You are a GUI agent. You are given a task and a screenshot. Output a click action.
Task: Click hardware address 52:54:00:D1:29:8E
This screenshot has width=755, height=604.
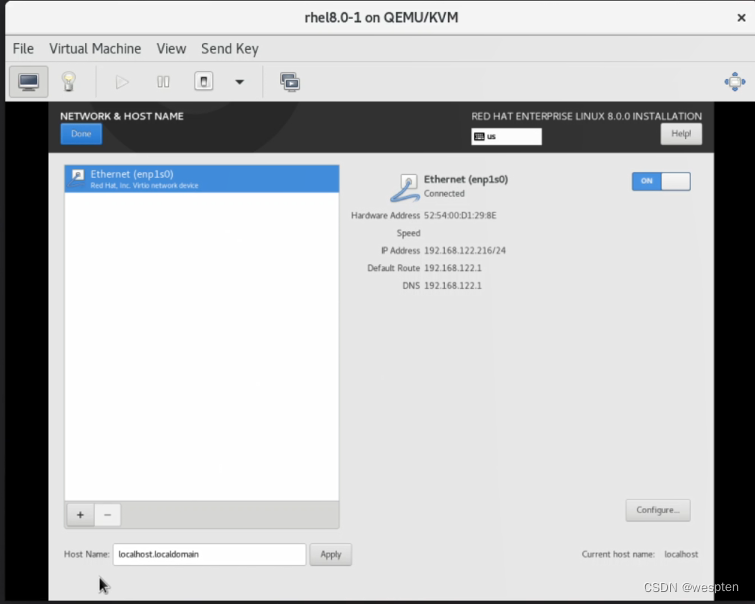click(x=460, y=215)
